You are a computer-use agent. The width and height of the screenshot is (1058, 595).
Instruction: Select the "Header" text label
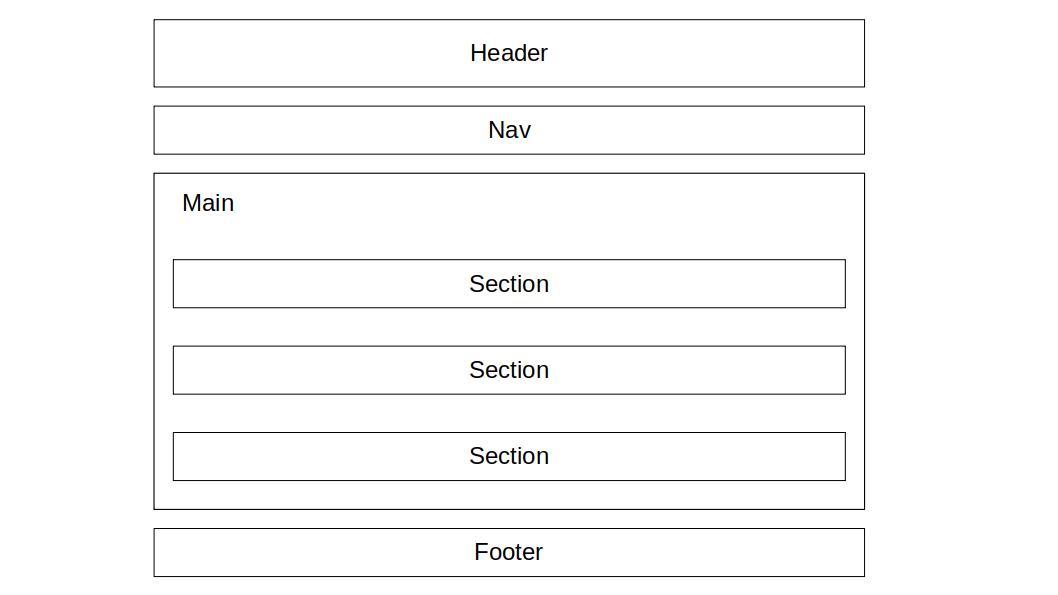508,53
